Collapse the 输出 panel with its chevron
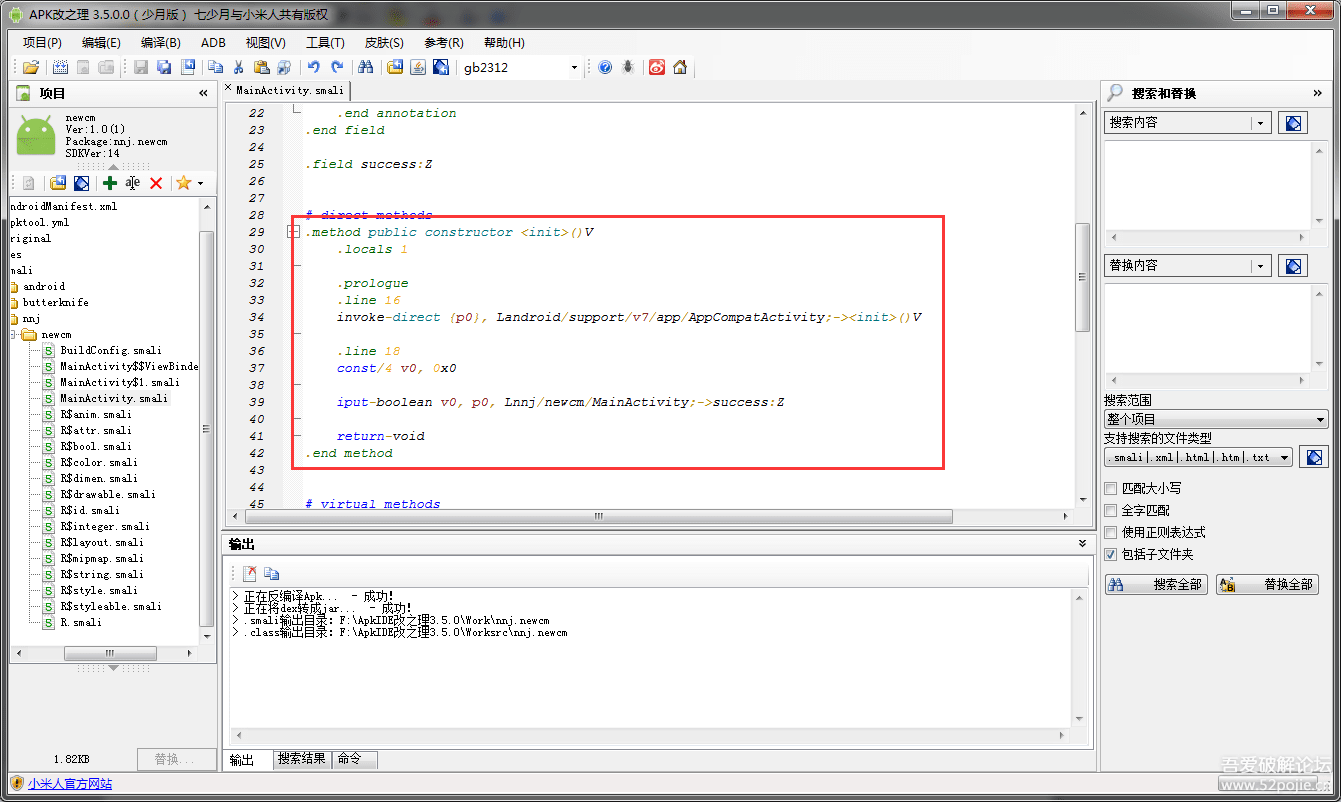The height and width of the screenshot is (802, 1341). 1082,543
